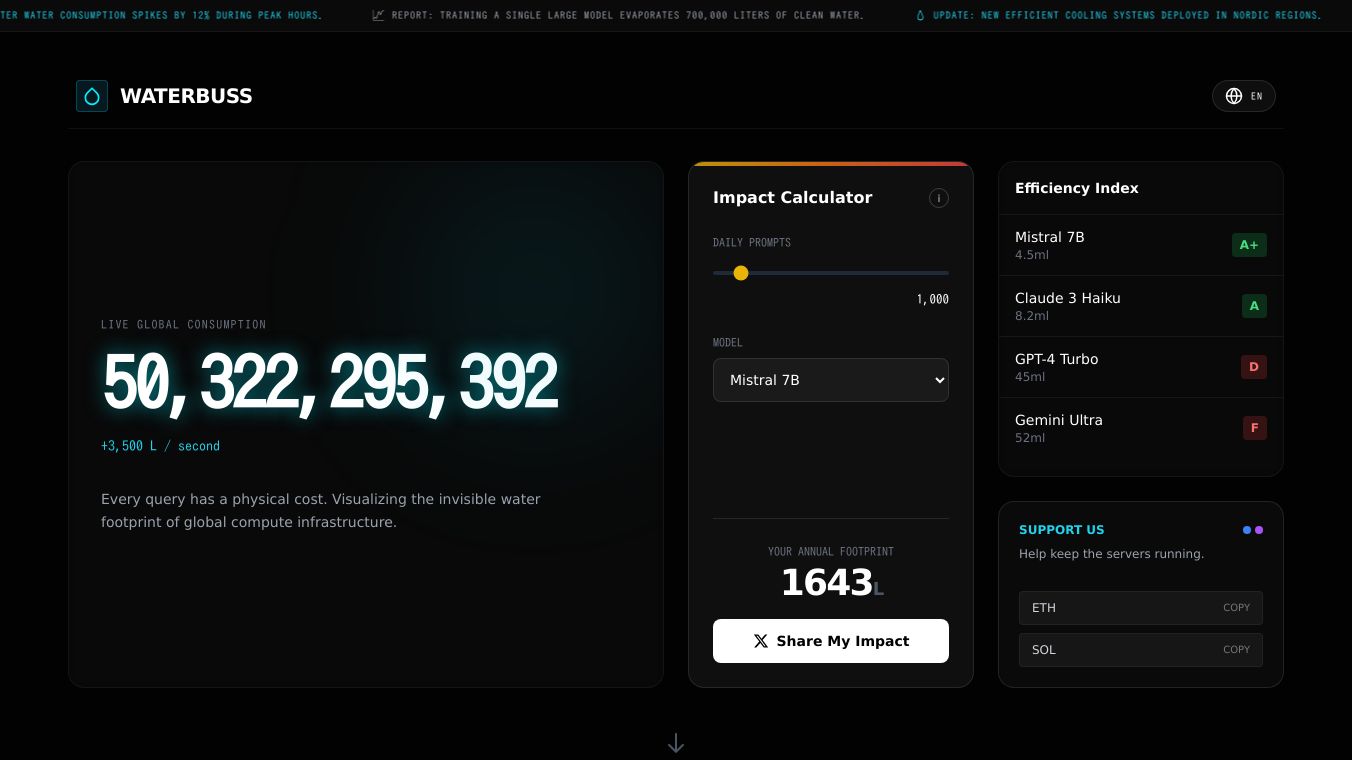Open the language globe icon
Screen dimensions: 1352x760
1234,96
